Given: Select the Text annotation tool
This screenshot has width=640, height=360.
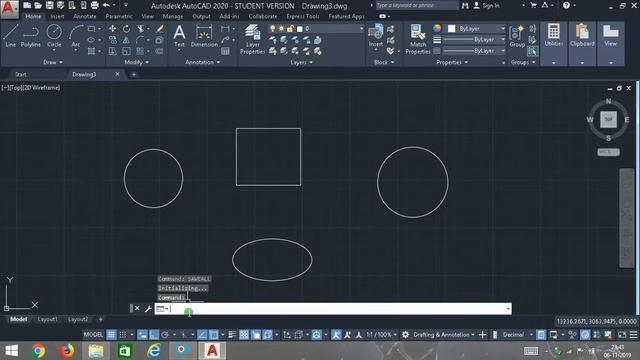Looking at the screenshot, I should pyautogui.click(x=179, y=36).
